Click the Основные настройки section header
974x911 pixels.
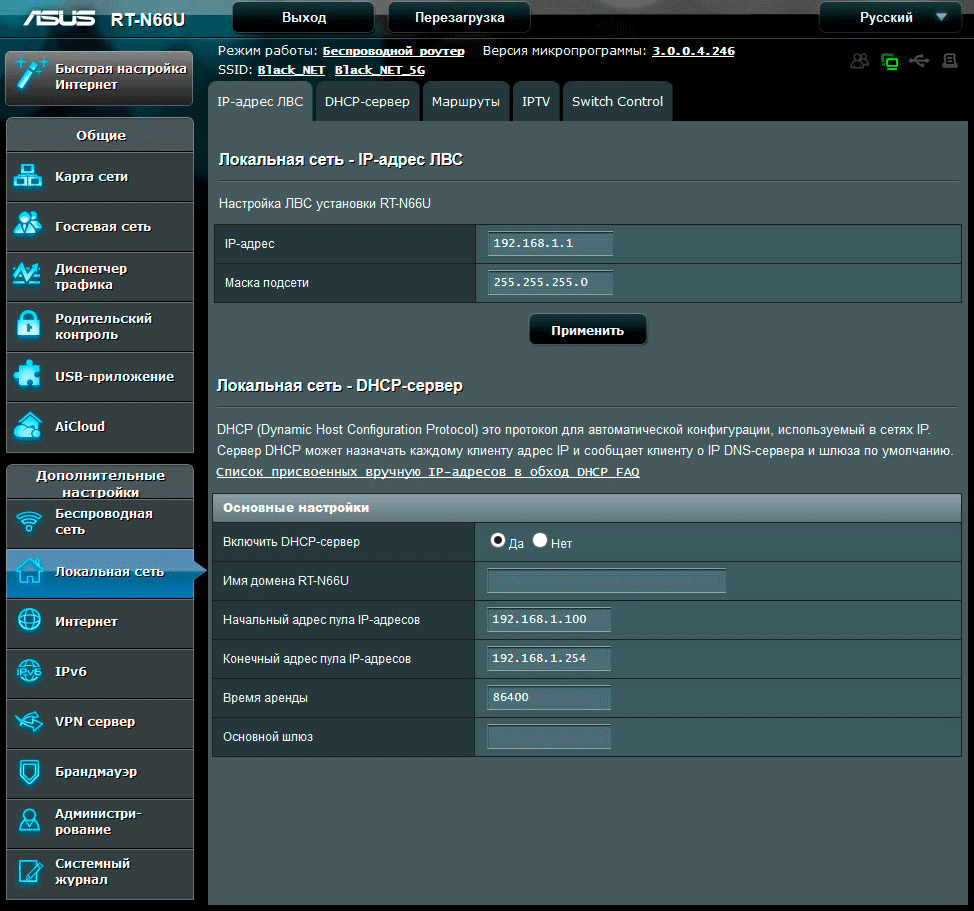(x=587, y=508)
